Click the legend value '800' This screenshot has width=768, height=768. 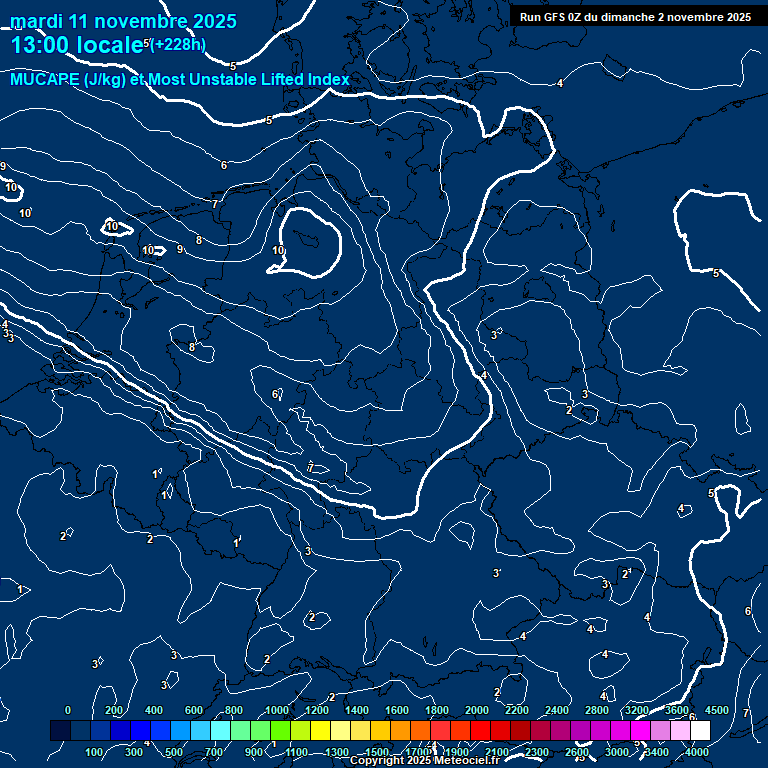click(x=234, y=710)
